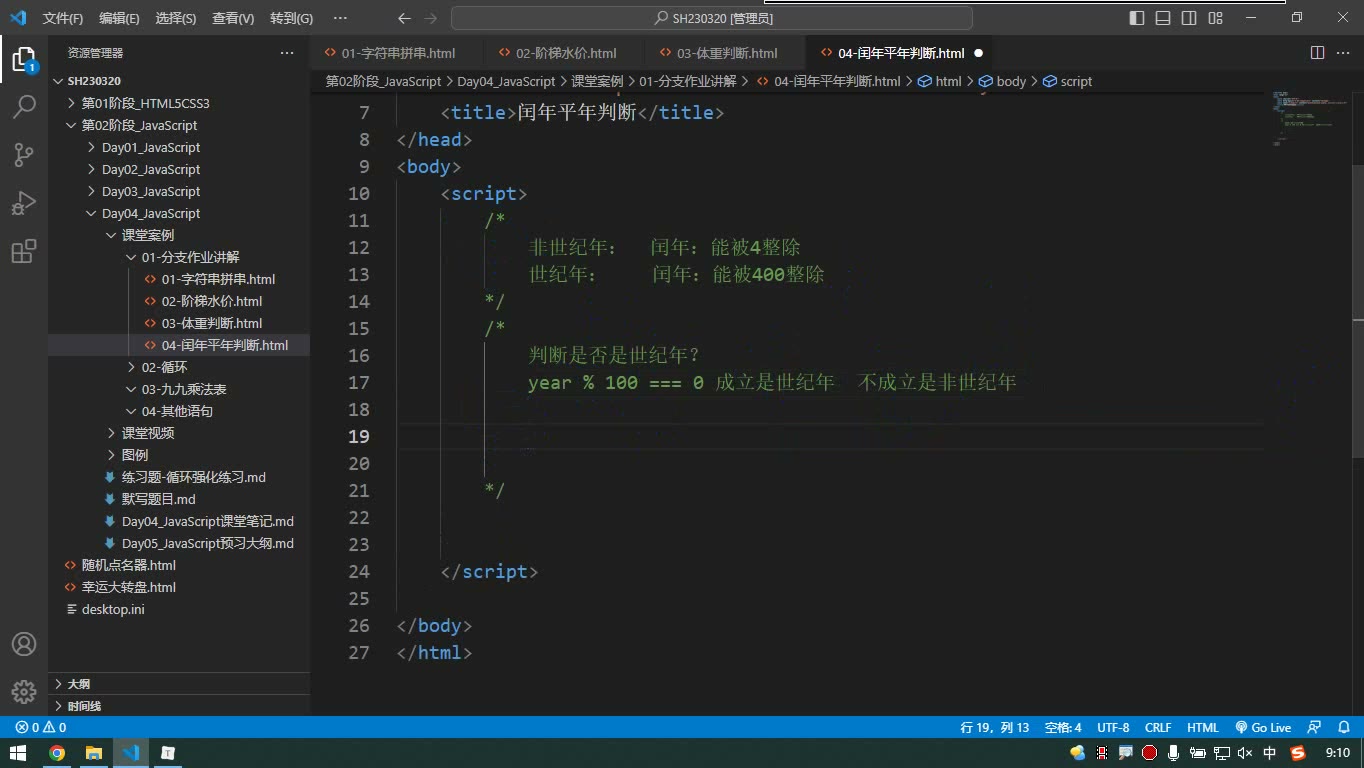
Task: Open the Windows Start menu
Action: pyautogui.click(x=18, y=753)
